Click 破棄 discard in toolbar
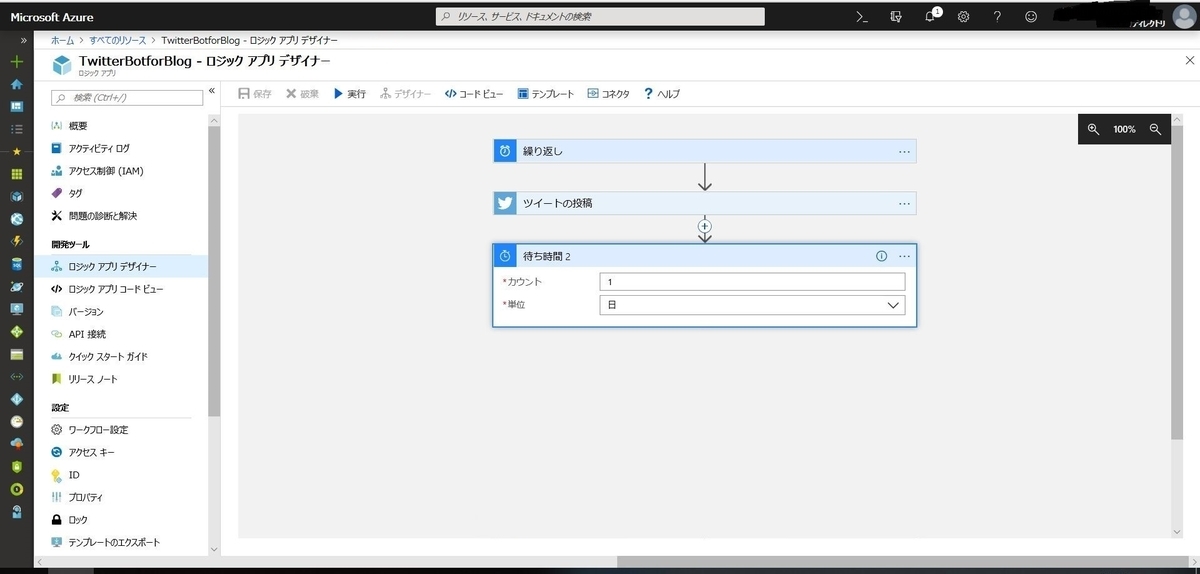Image resolution: width=1200 pixels, height=574 pixels. pos(302,93)
